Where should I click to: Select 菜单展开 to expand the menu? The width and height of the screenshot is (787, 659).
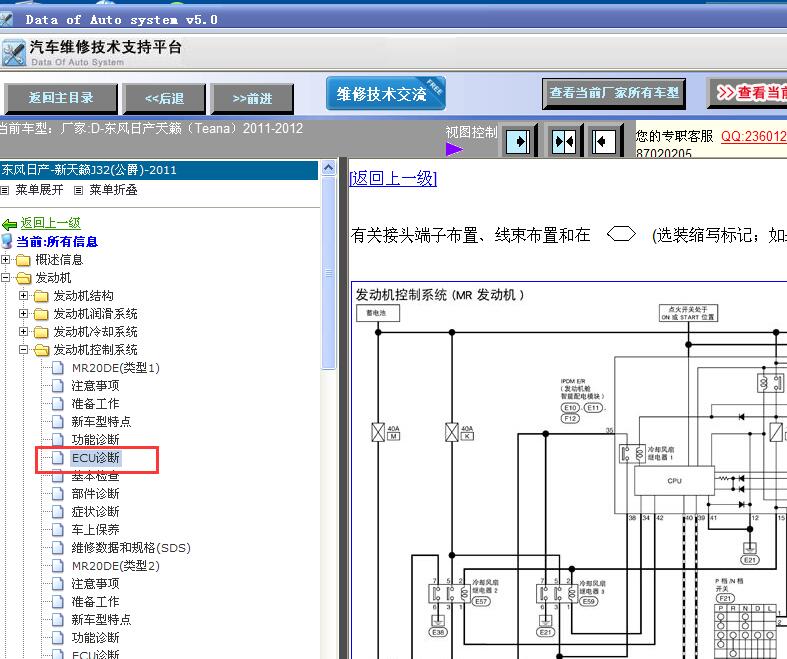click(39, 190)
